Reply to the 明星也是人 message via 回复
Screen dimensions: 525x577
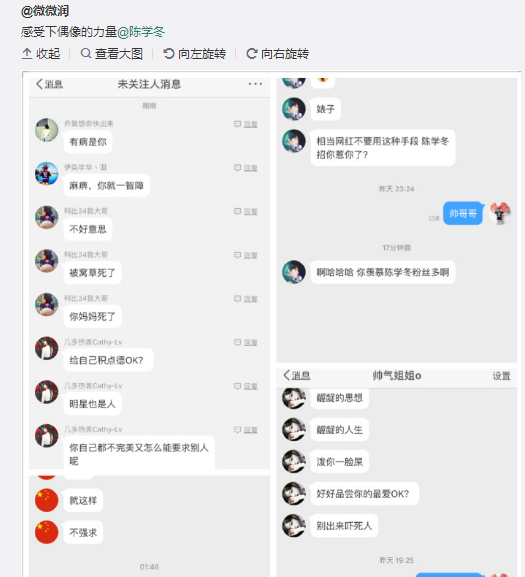click(246, 386)
